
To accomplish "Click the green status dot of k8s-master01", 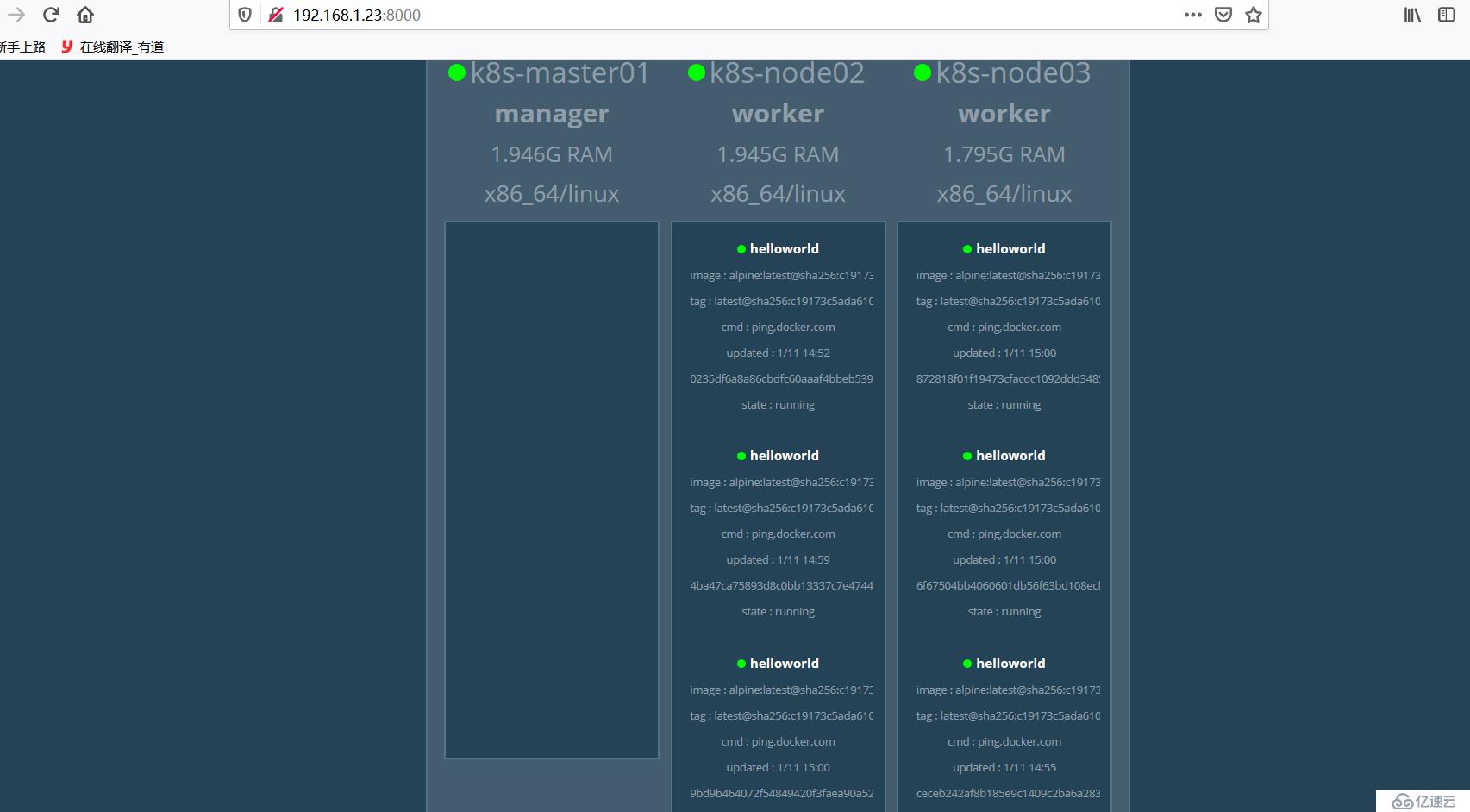I will click(457, 73).
